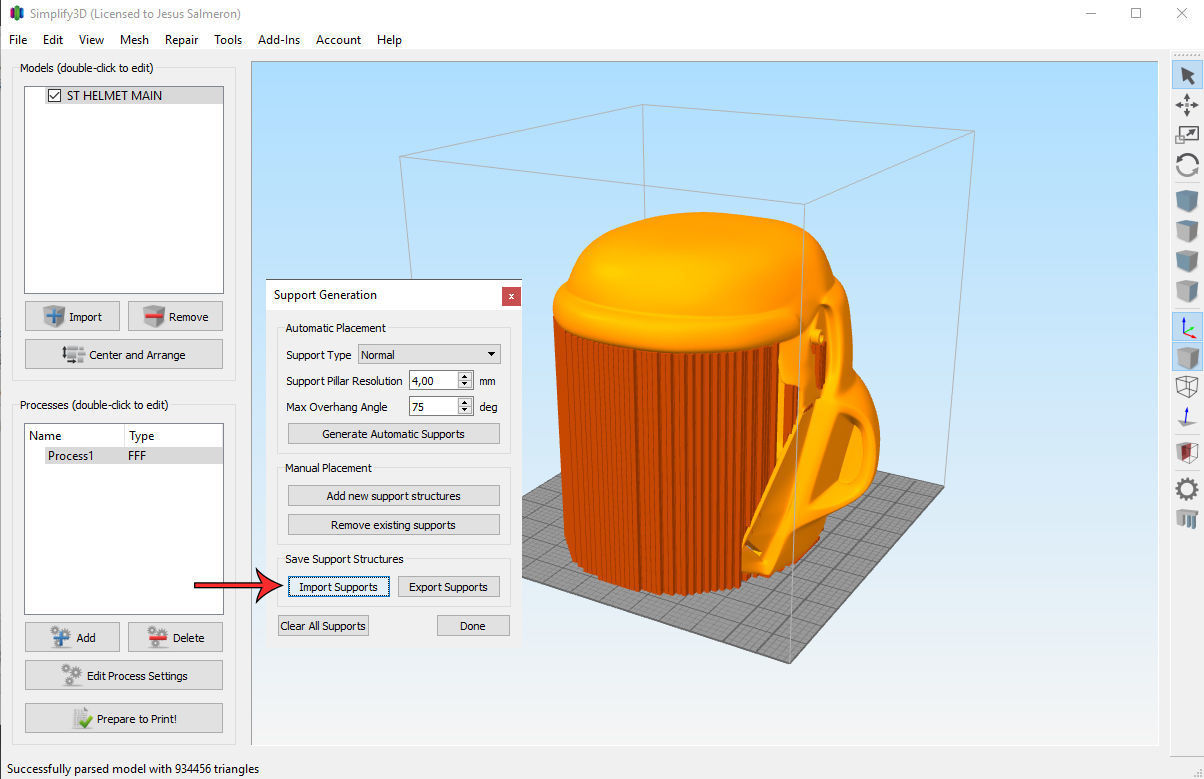Select the normal selection arrow tool
The height and width of the screenshot is (779, 1204).
[x=1187, y=75]
